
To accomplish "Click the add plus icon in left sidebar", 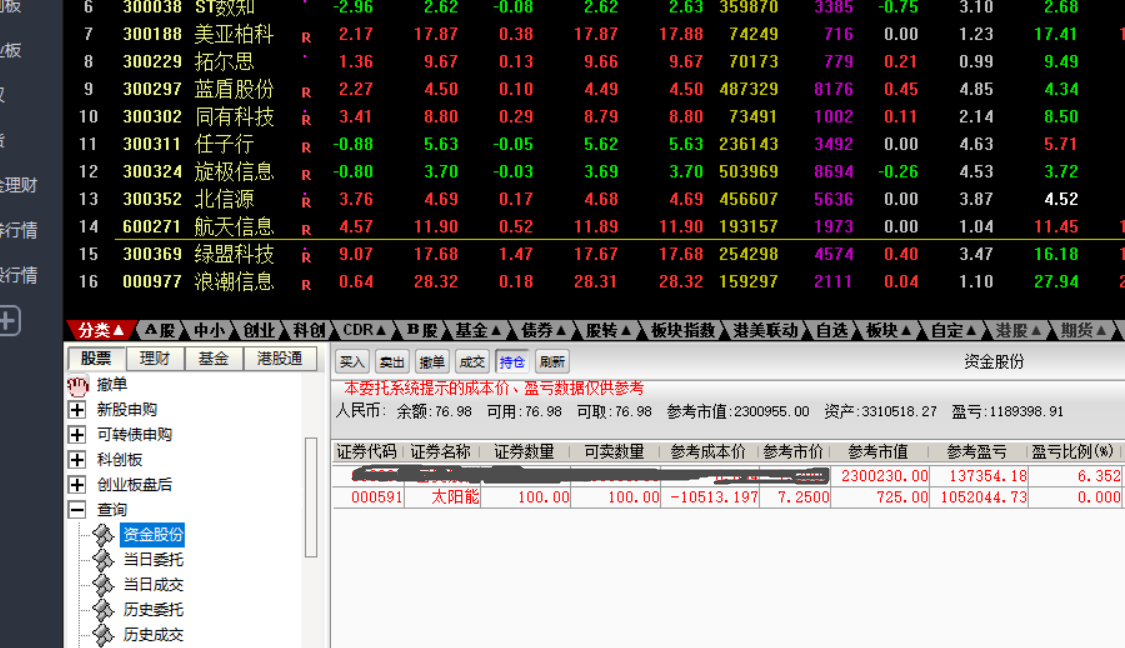I will (x=10, y=321).
